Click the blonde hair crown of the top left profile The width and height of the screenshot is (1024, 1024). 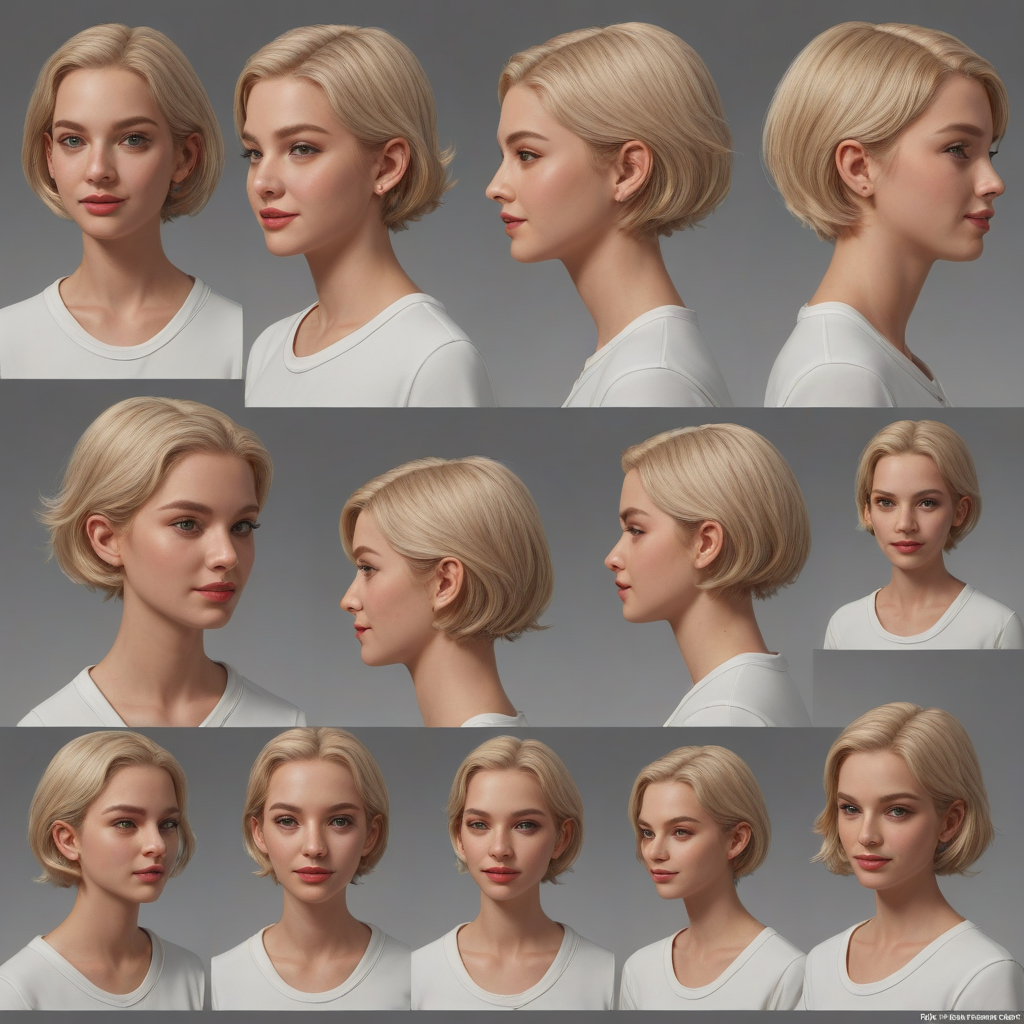pos(610,70)
